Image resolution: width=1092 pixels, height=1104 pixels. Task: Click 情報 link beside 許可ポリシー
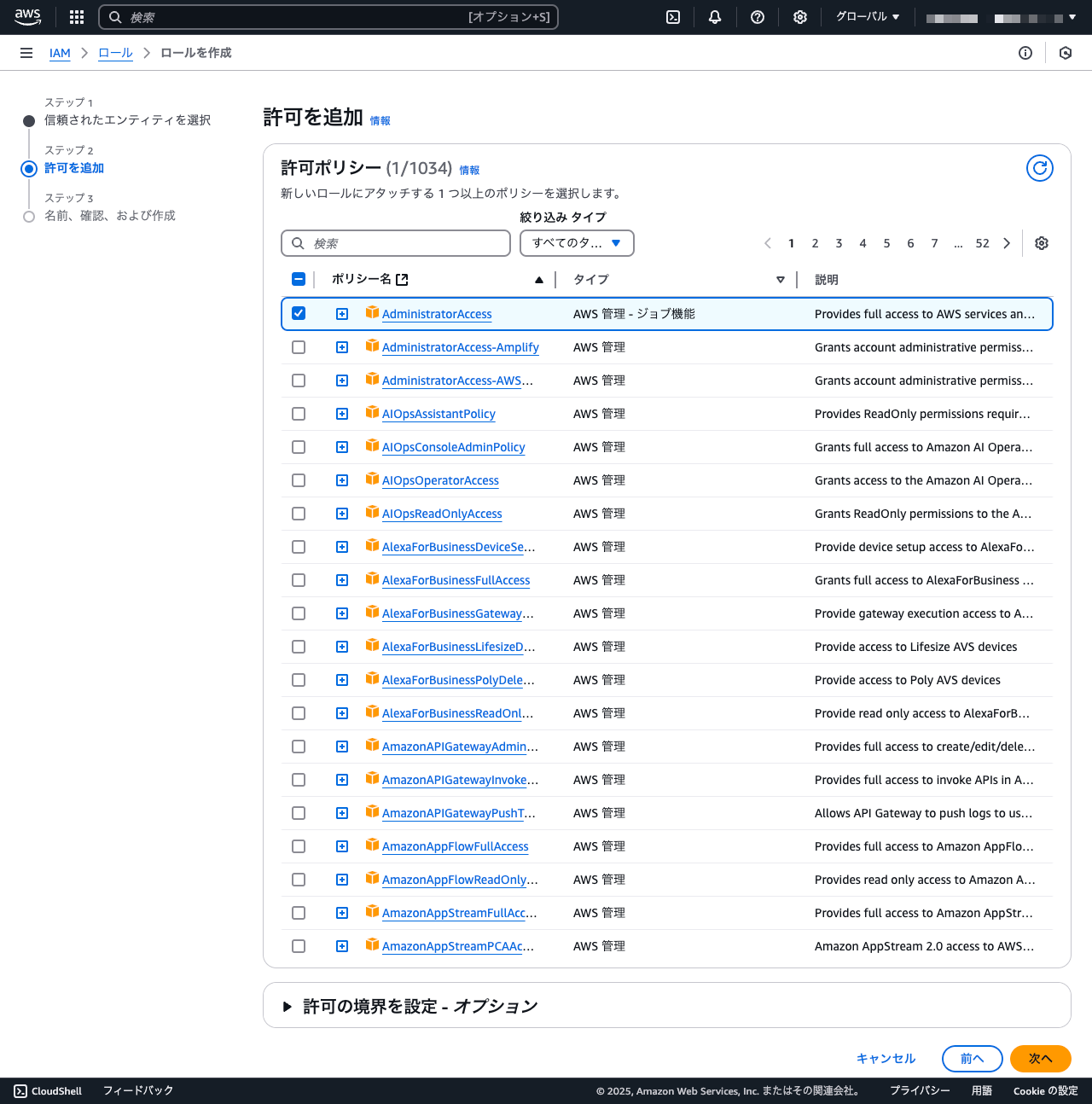(469, 171)
